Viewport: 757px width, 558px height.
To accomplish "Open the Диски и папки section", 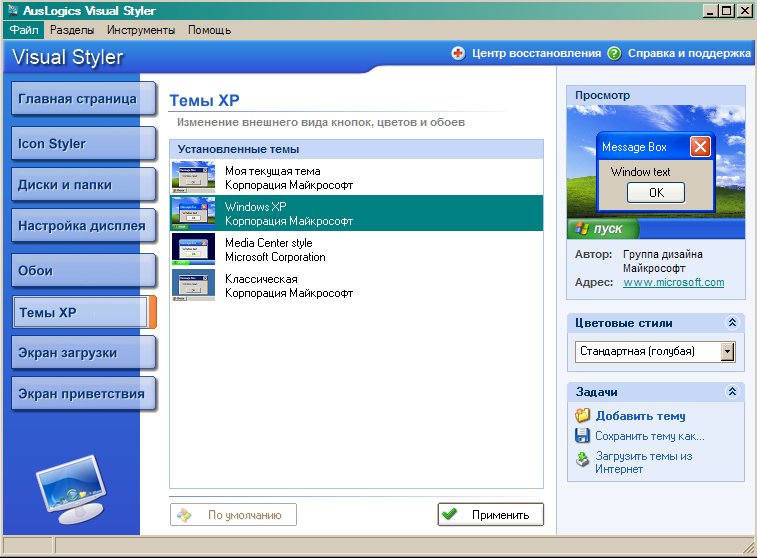I will 84,185.
